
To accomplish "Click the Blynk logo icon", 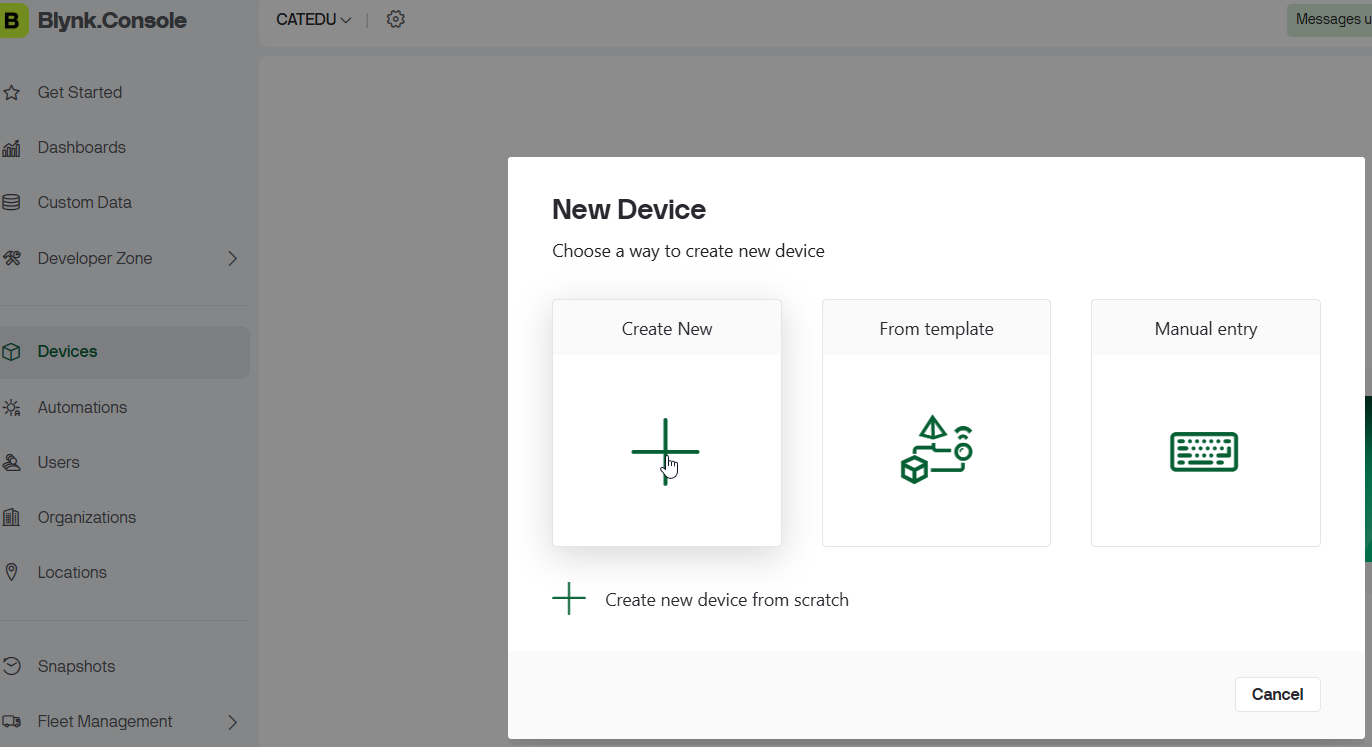I will pos(13,20).
